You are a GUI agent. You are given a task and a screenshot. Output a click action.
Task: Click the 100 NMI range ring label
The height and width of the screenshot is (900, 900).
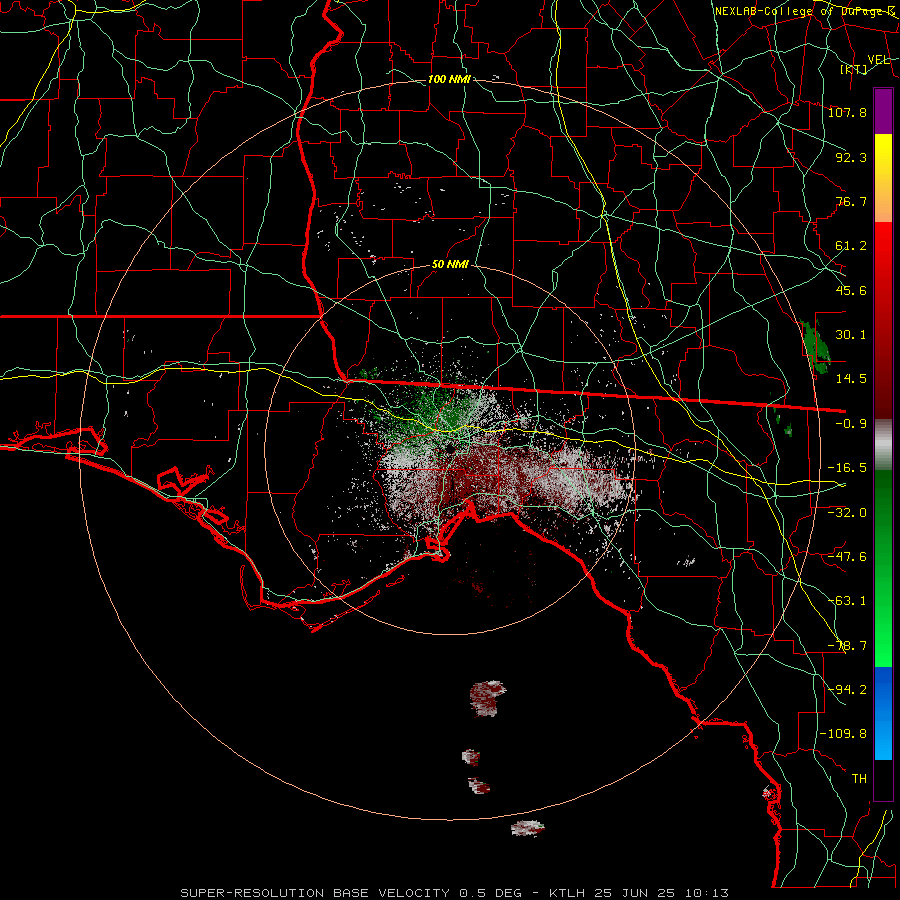tap(449, 79)
